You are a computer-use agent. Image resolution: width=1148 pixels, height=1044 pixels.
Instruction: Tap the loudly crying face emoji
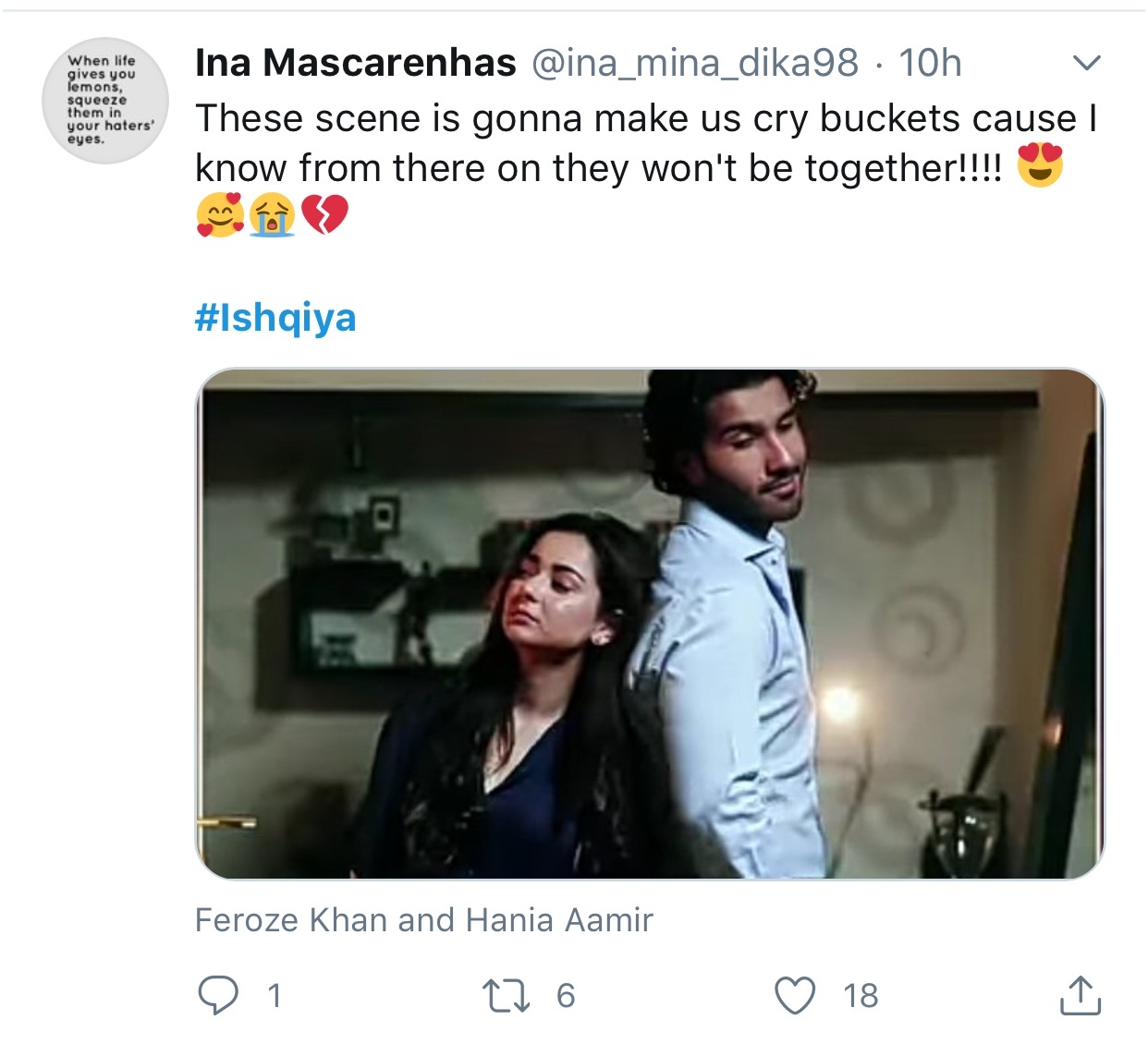coord(272,216)
